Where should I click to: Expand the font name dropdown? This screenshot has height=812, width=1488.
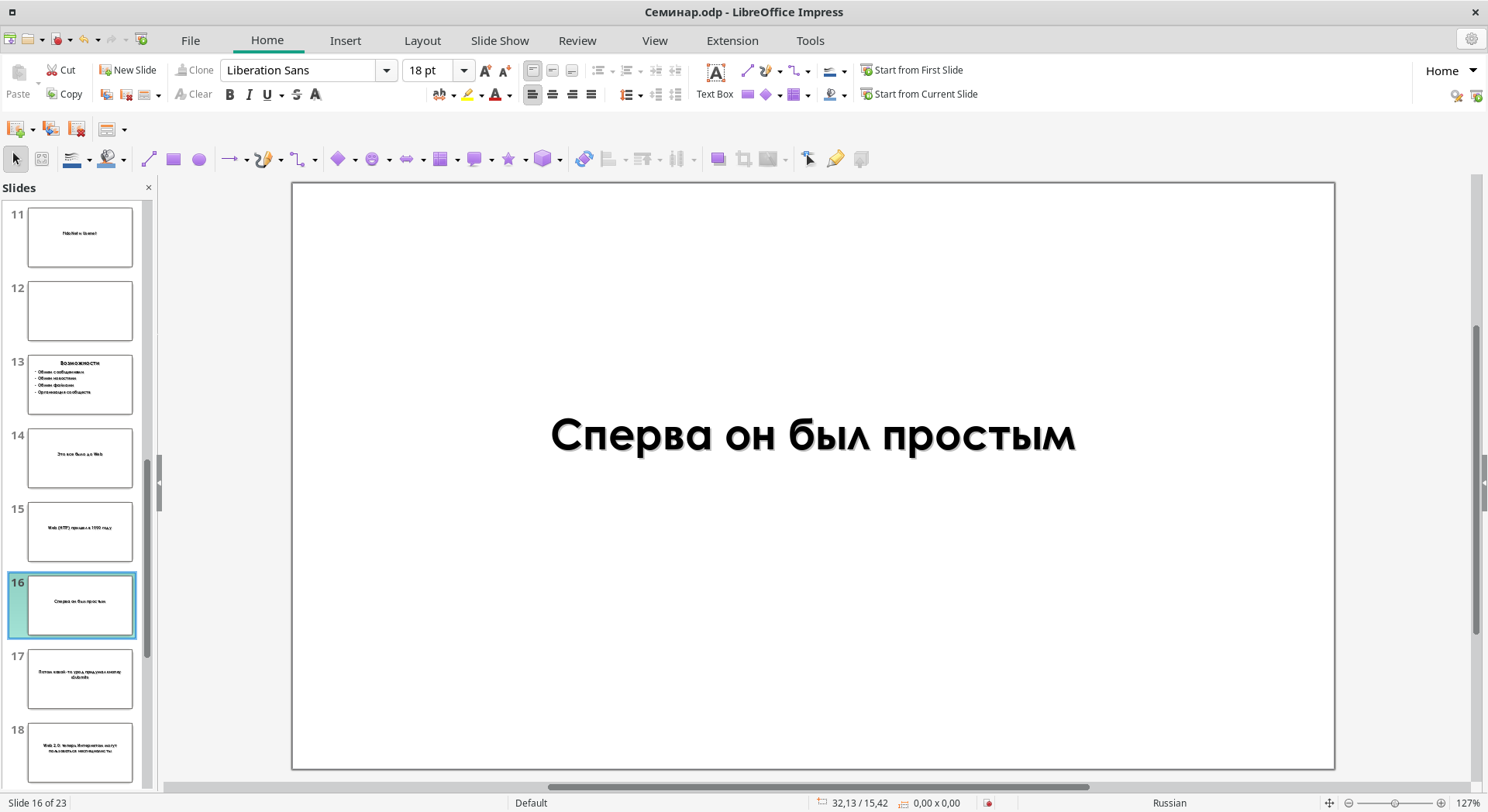tap(386, 71)
